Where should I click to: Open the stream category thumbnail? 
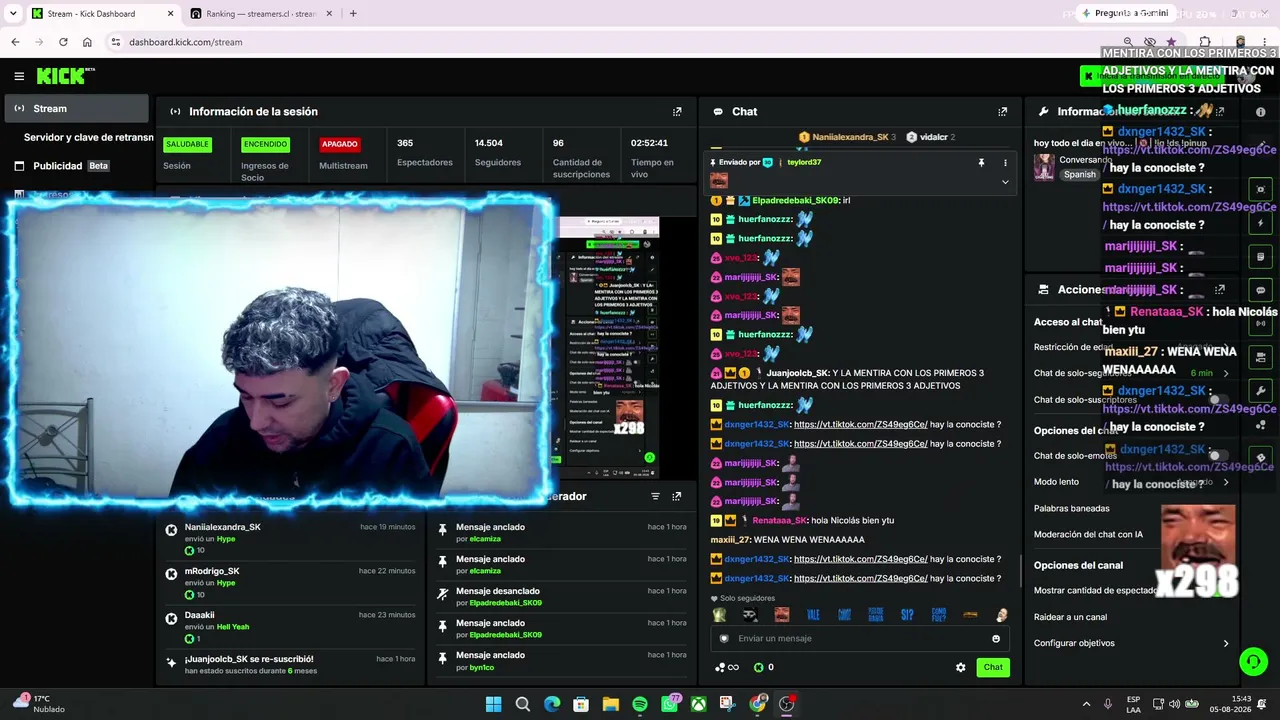pos(1044,167)
